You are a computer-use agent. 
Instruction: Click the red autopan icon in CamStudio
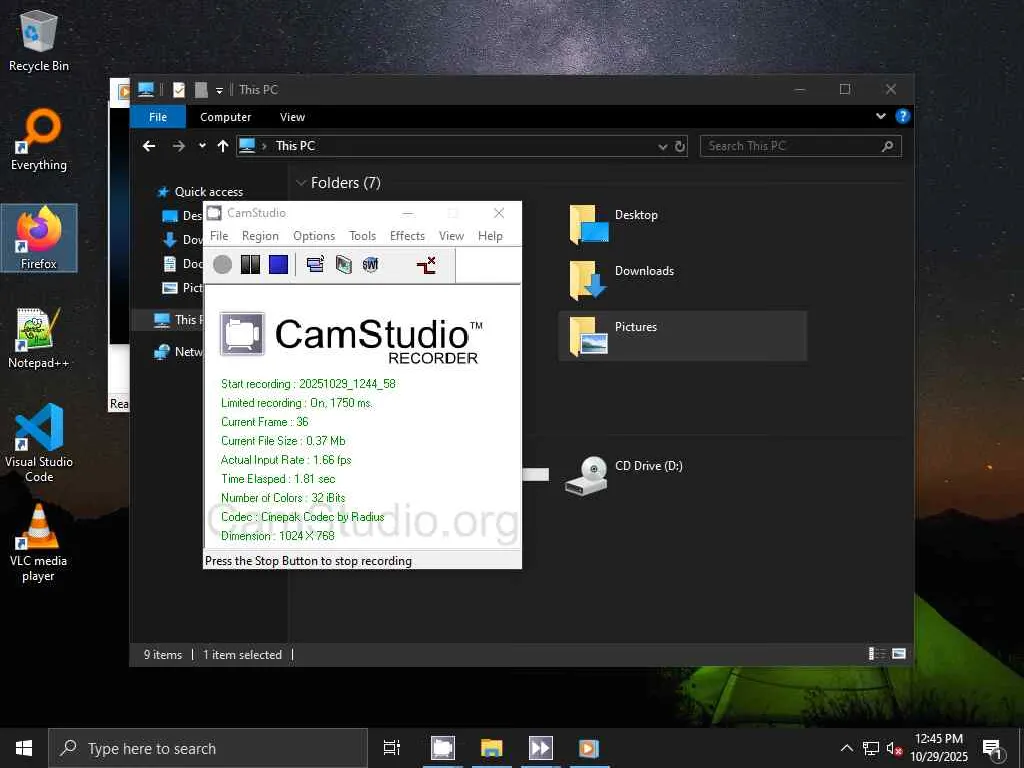426,264
